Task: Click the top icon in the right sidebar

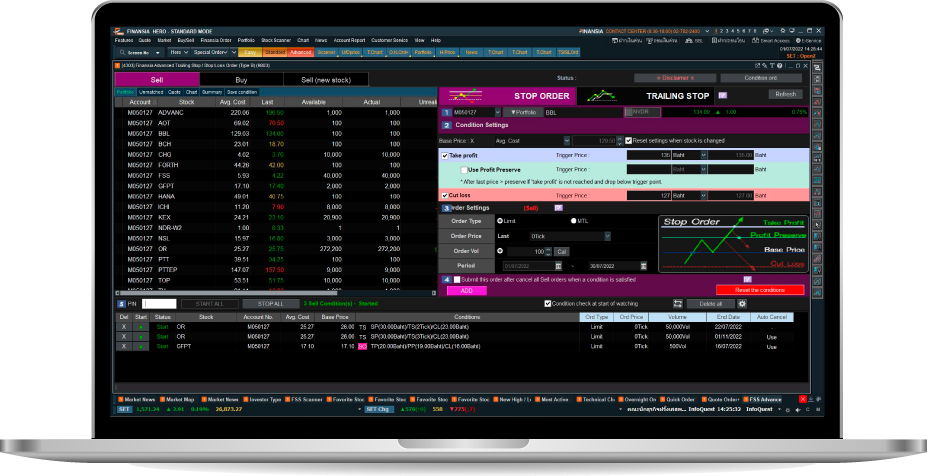Action: point(818,68)
